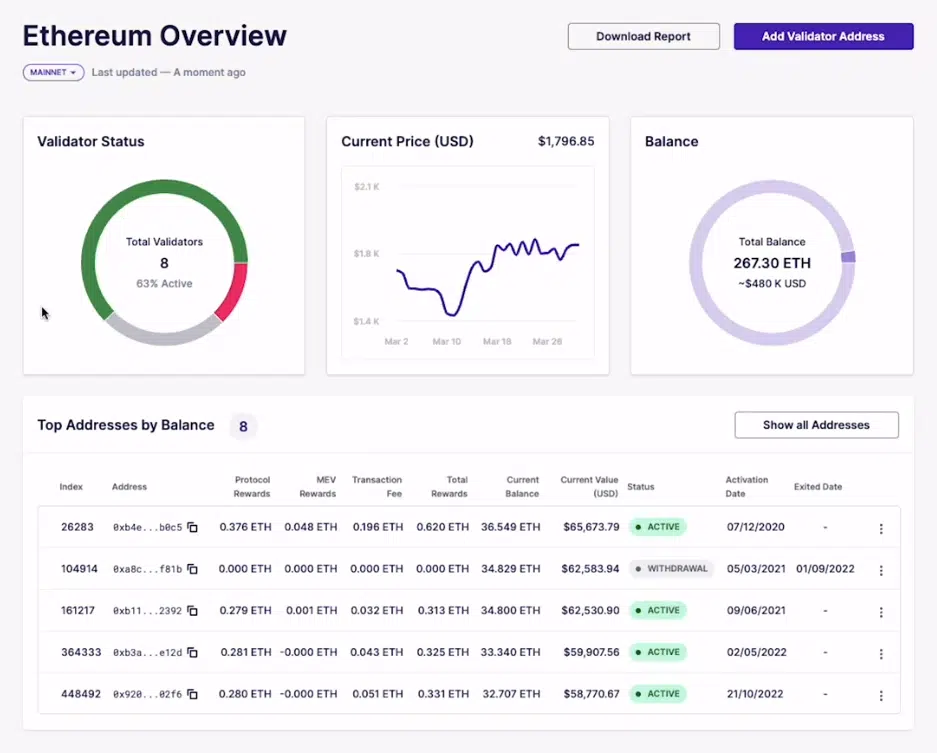Click 63% Active text in donut

[x=164, y=284]
